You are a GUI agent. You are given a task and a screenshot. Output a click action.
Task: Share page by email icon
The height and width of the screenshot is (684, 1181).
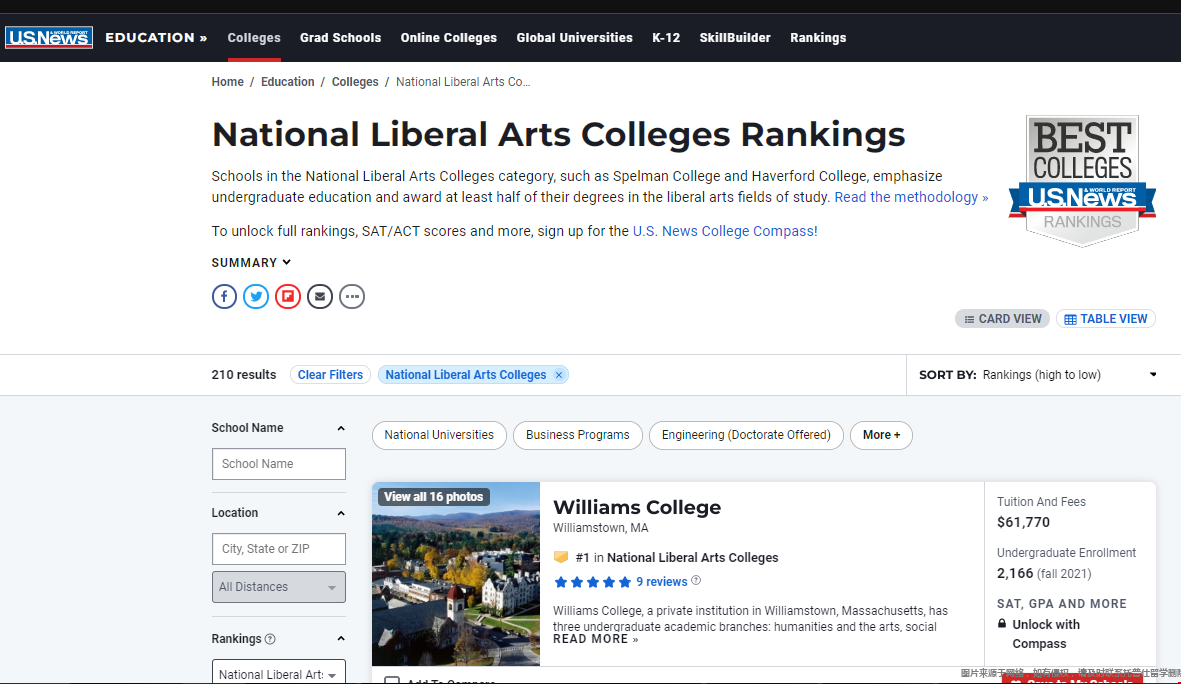(x=320, y=296)
